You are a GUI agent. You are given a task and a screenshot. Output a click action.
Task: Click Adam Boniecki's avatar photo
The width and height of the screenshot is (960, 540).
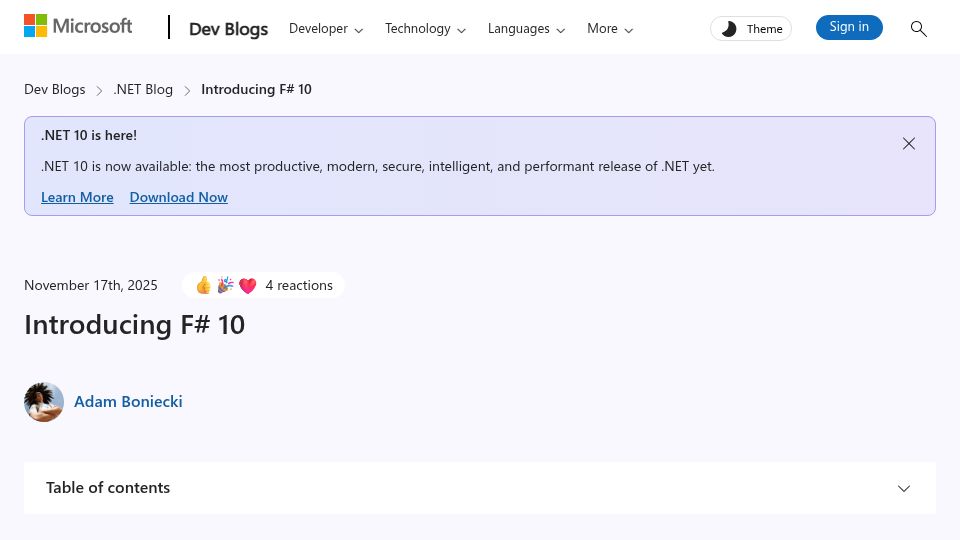coord(44,402)
